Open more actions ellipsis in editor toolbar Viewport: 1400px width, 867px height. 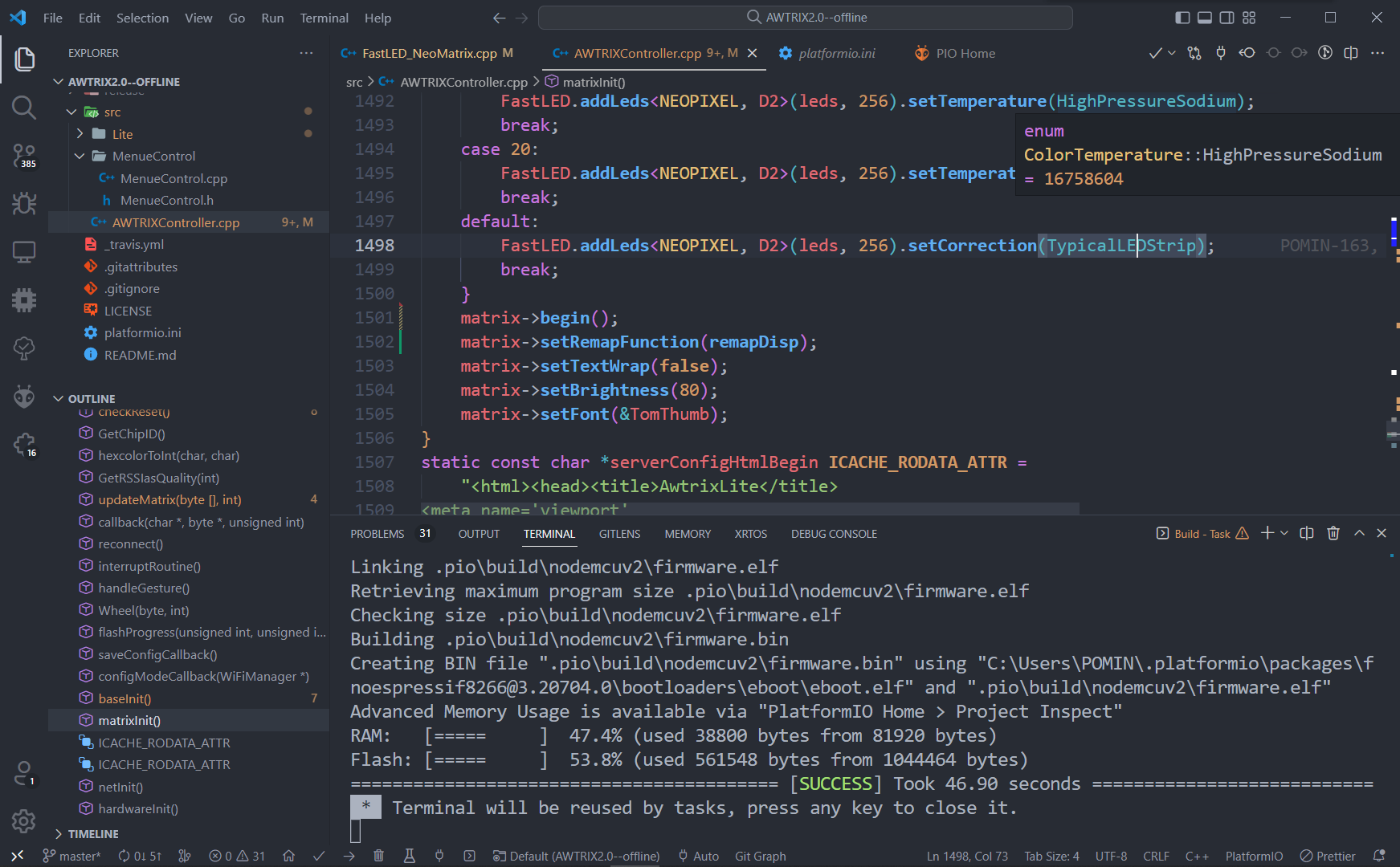(x=1378, y=53)
